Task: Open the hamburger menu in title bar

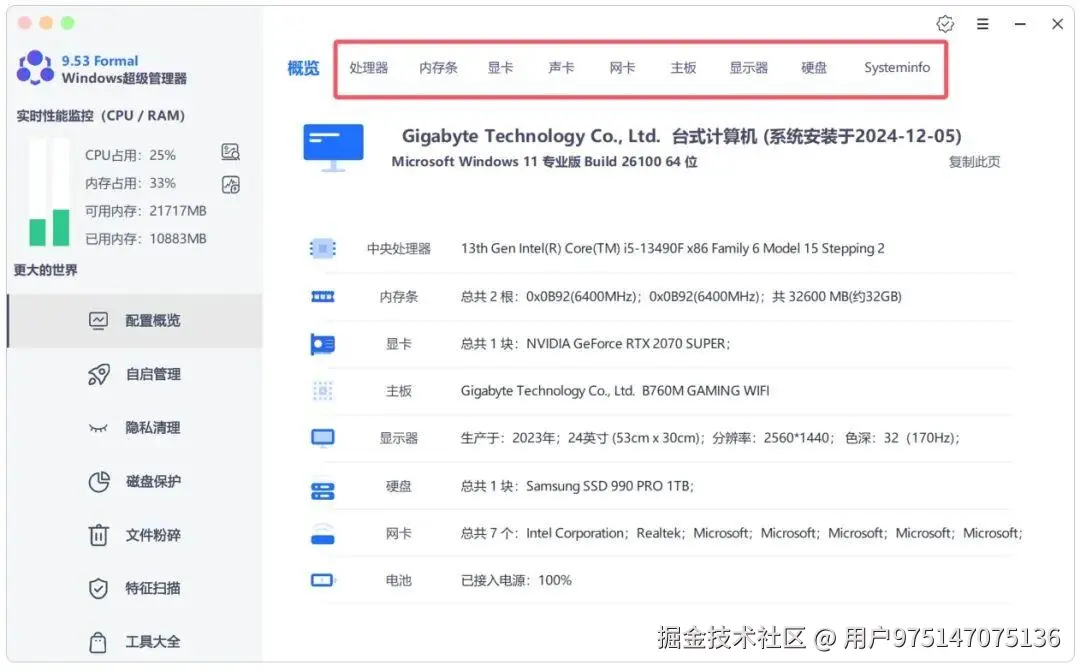Action: pos(983,24)
